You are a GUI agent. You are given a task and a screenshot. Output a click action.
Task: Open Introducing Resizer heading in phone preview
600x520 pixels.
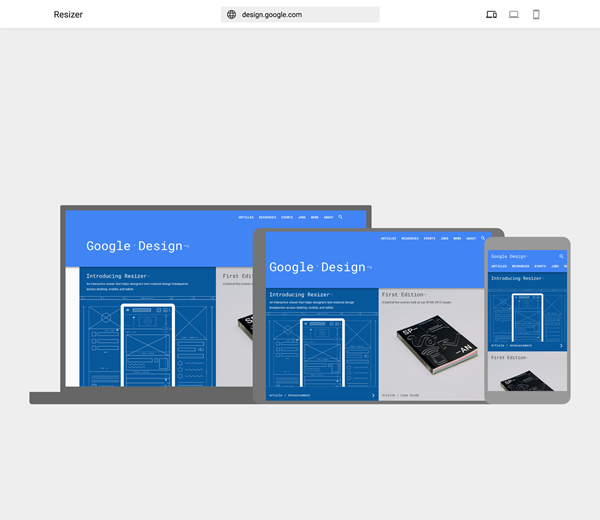coord(517,278)
